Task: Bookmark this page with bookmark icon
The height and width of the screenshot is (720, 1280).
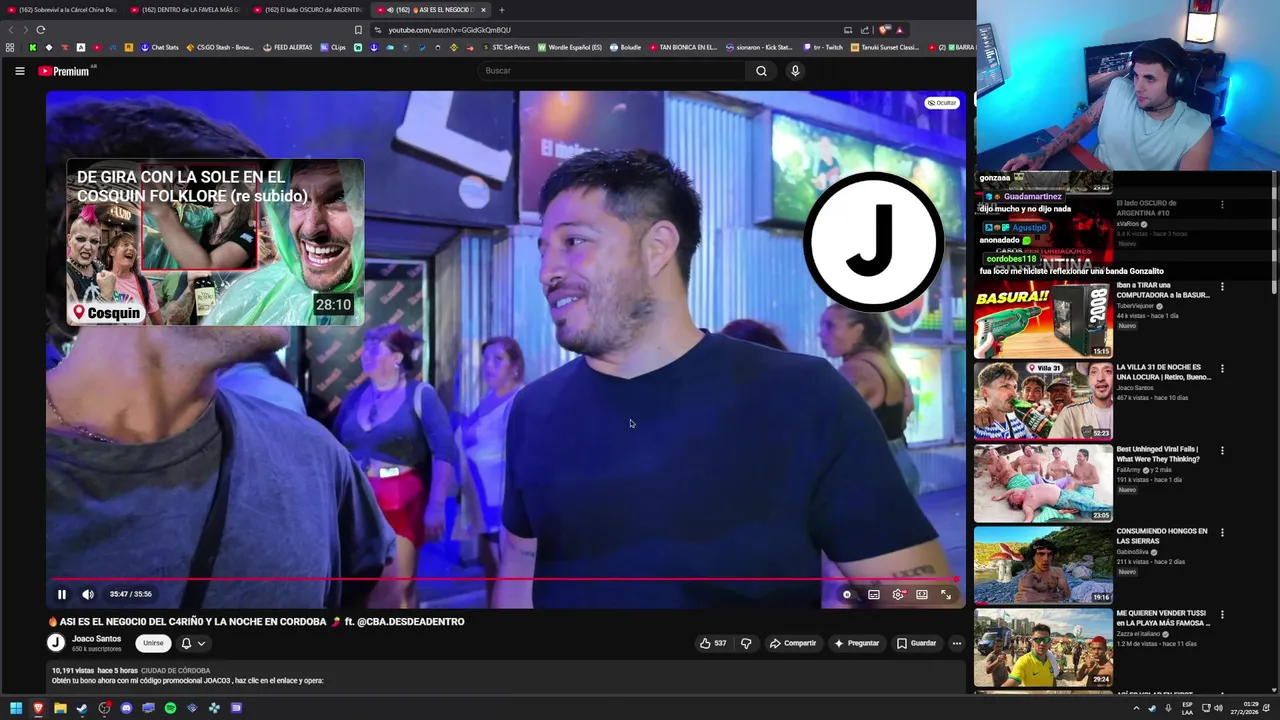Action: (358, 30)
